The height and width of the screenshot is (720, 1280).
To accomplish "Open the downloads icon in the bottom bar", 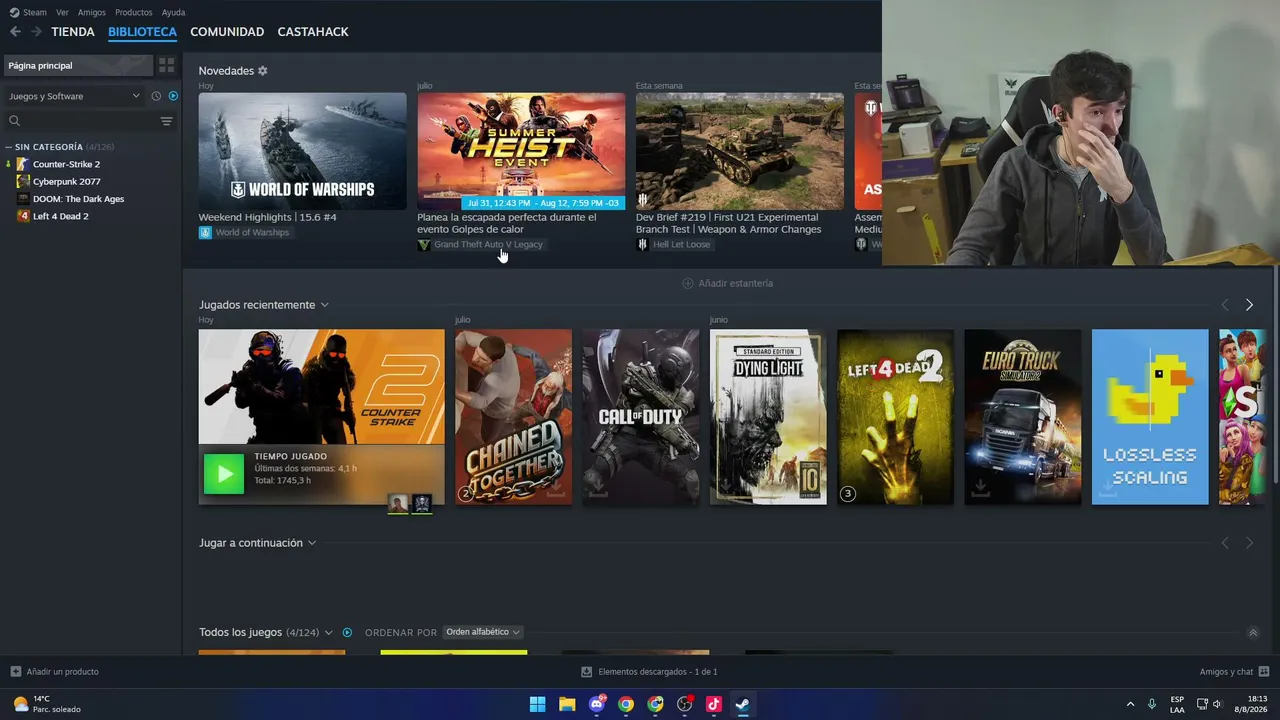I will coord(587,672).
